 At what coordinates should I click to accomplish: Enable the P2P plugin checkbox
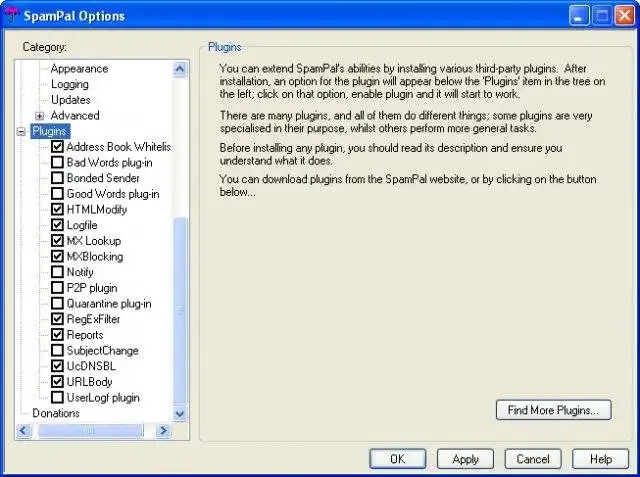coord(57,288)
